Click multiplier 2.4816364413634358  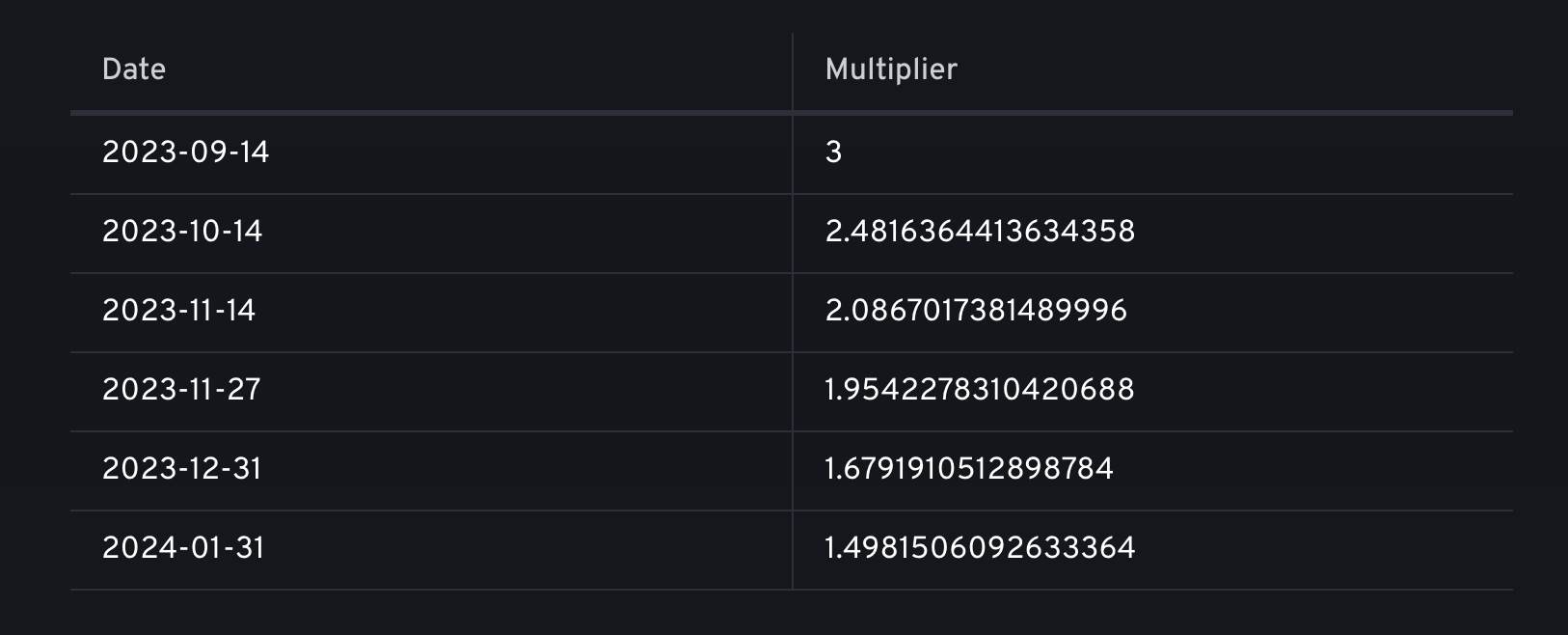click(981, 232)
